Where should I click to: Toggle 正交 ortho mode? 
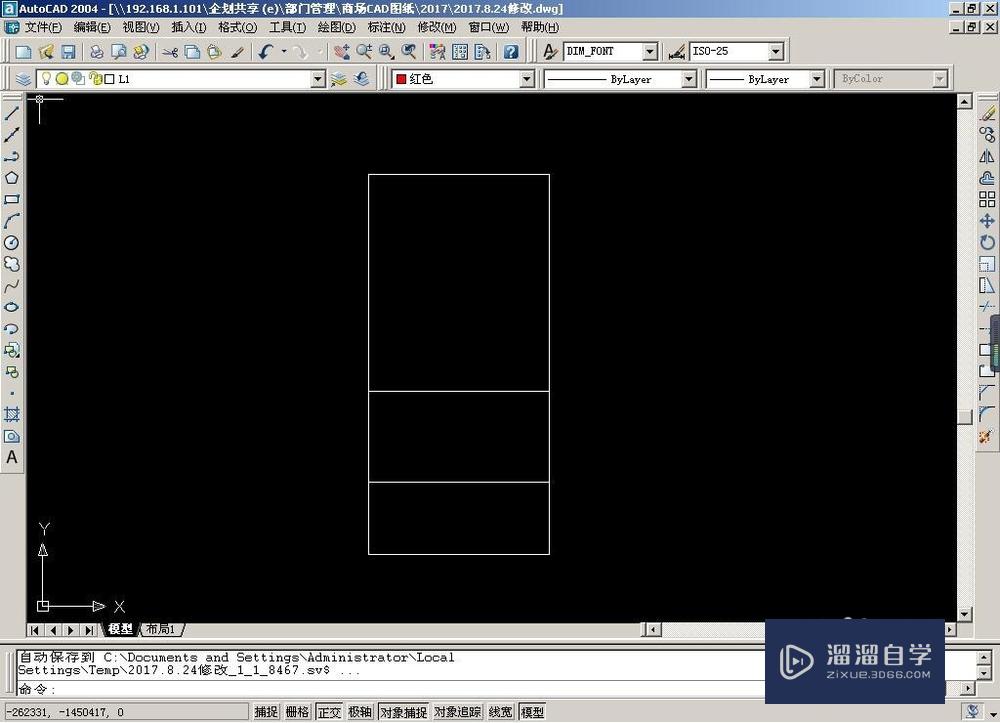click(x=329, y=712)
